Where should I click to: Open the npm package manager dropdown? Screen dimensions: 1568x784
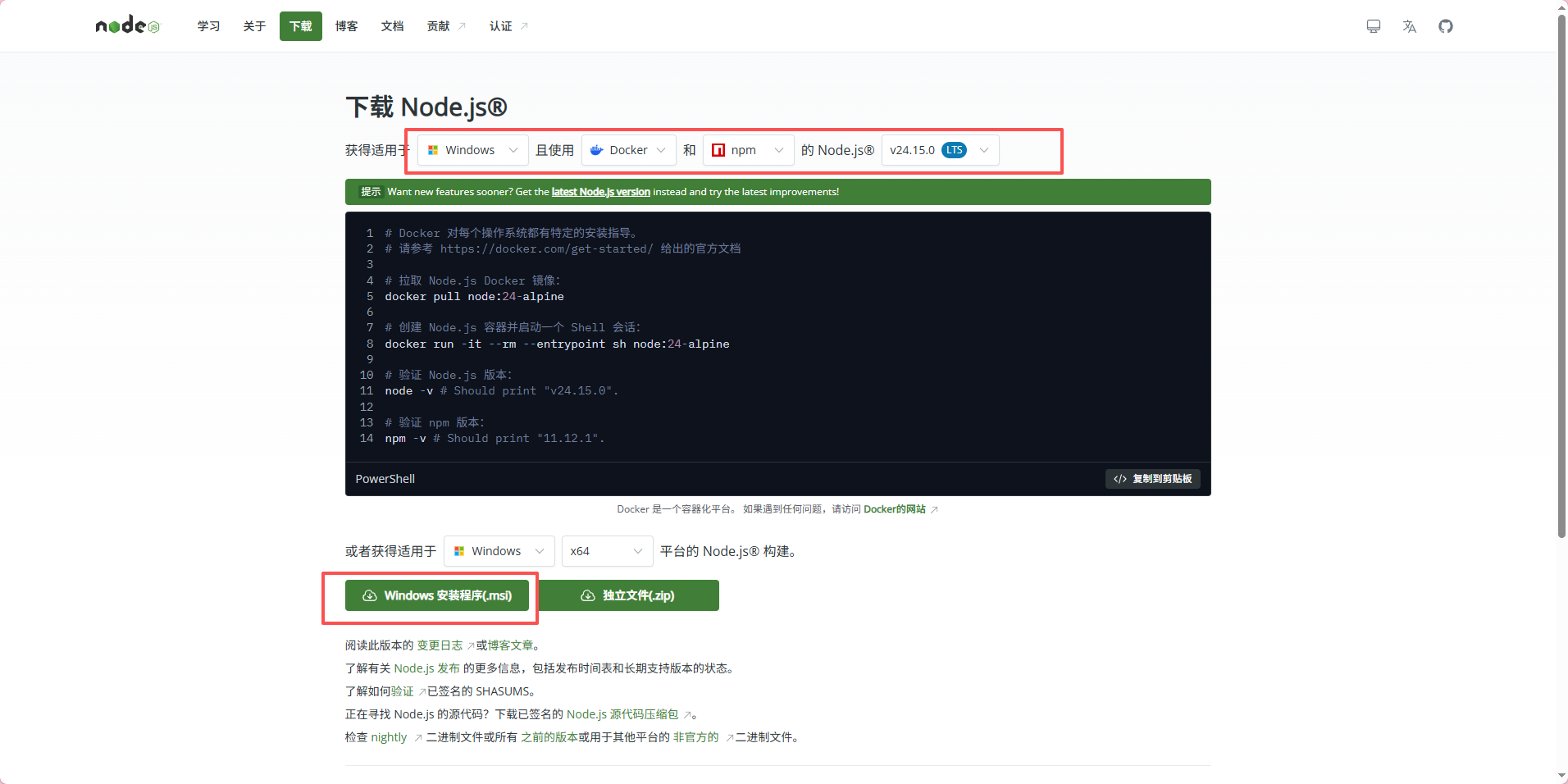[x=748, y=150]
